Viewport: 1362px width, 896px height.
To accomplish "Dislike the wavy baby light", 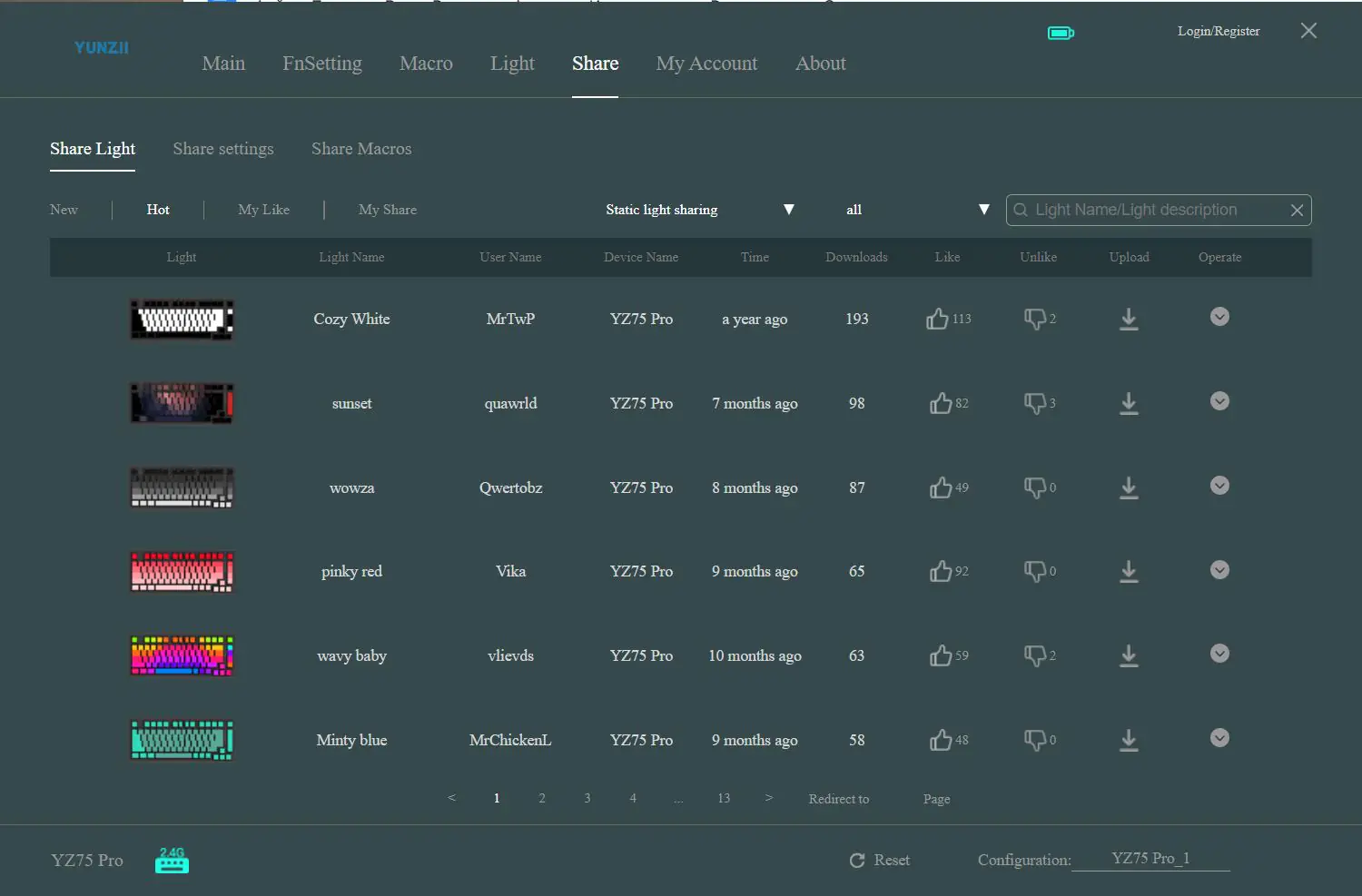I will tap(1035, 655).
